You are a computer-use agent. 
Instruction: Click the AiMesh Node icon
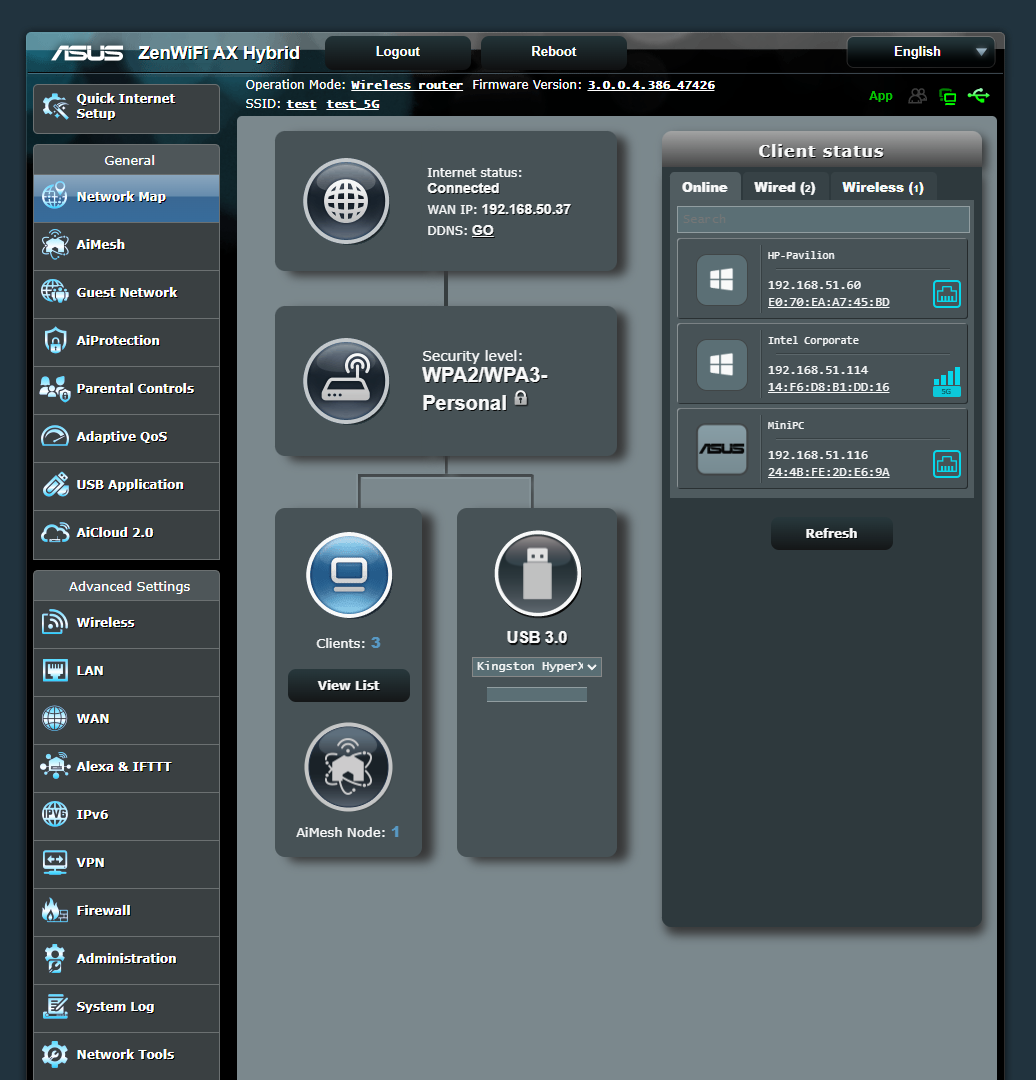pos(348,767)
